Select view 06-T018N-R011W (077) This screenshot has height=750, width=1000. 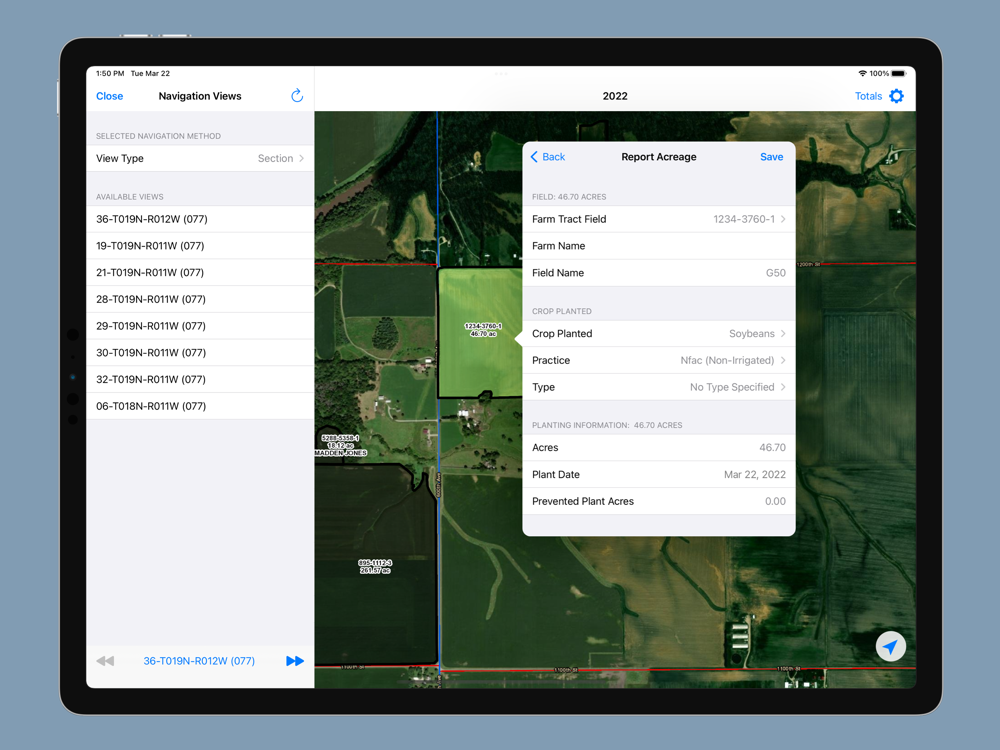[200, 406]
